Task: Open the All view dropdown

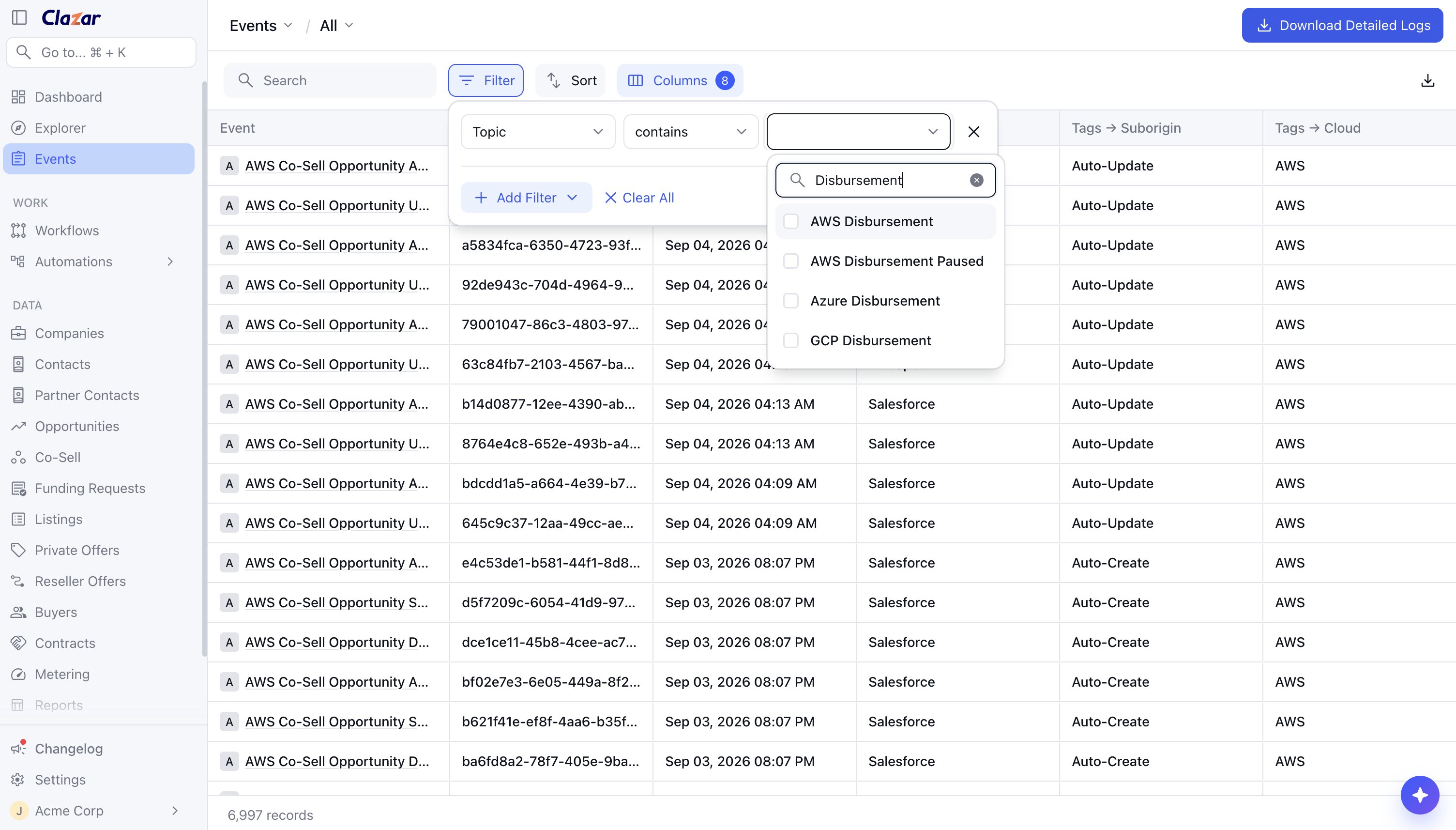Action: 336,25
